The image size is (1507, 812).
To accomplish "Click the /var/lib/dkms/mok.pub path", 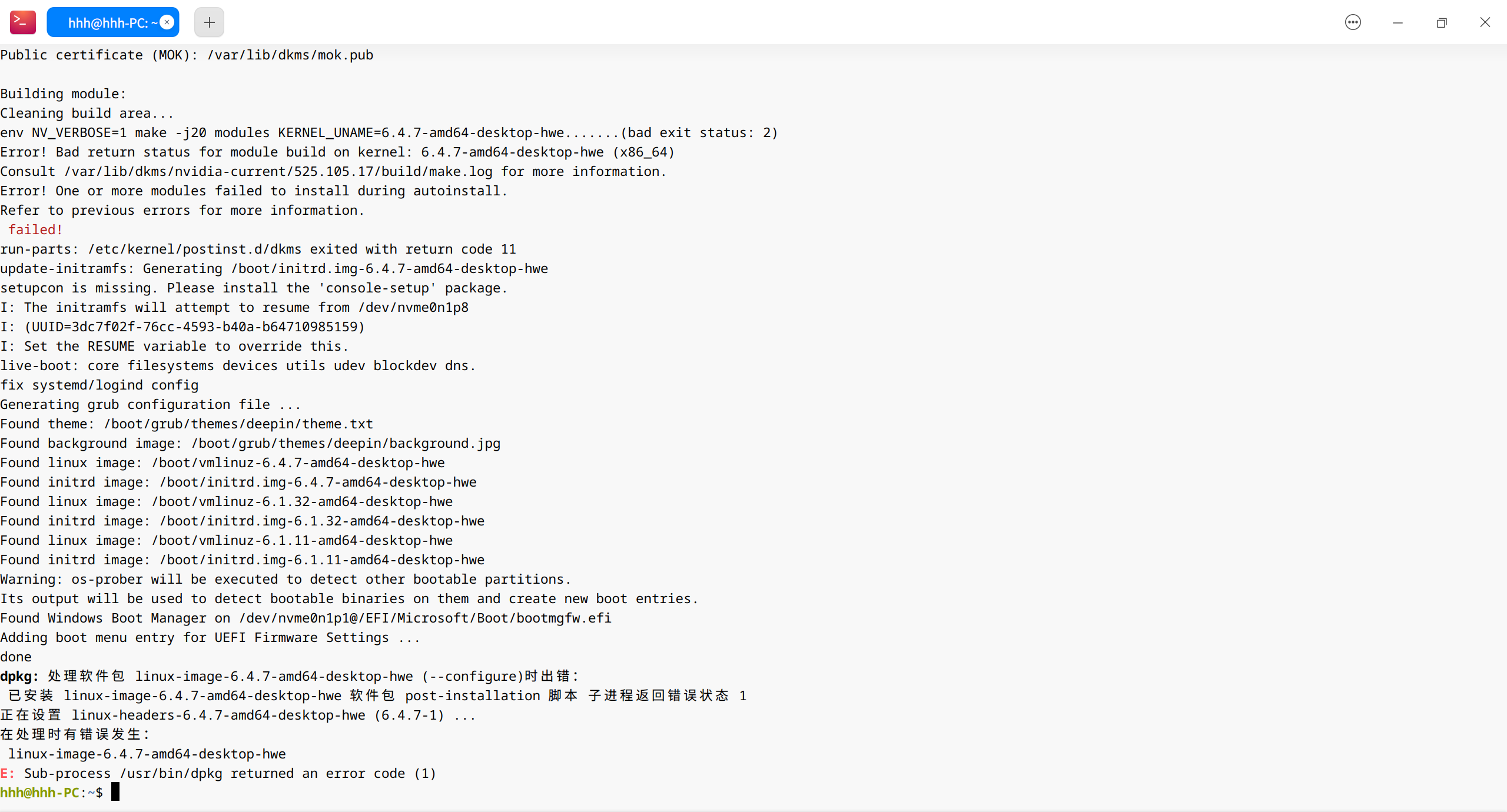I will click(290, 55).
